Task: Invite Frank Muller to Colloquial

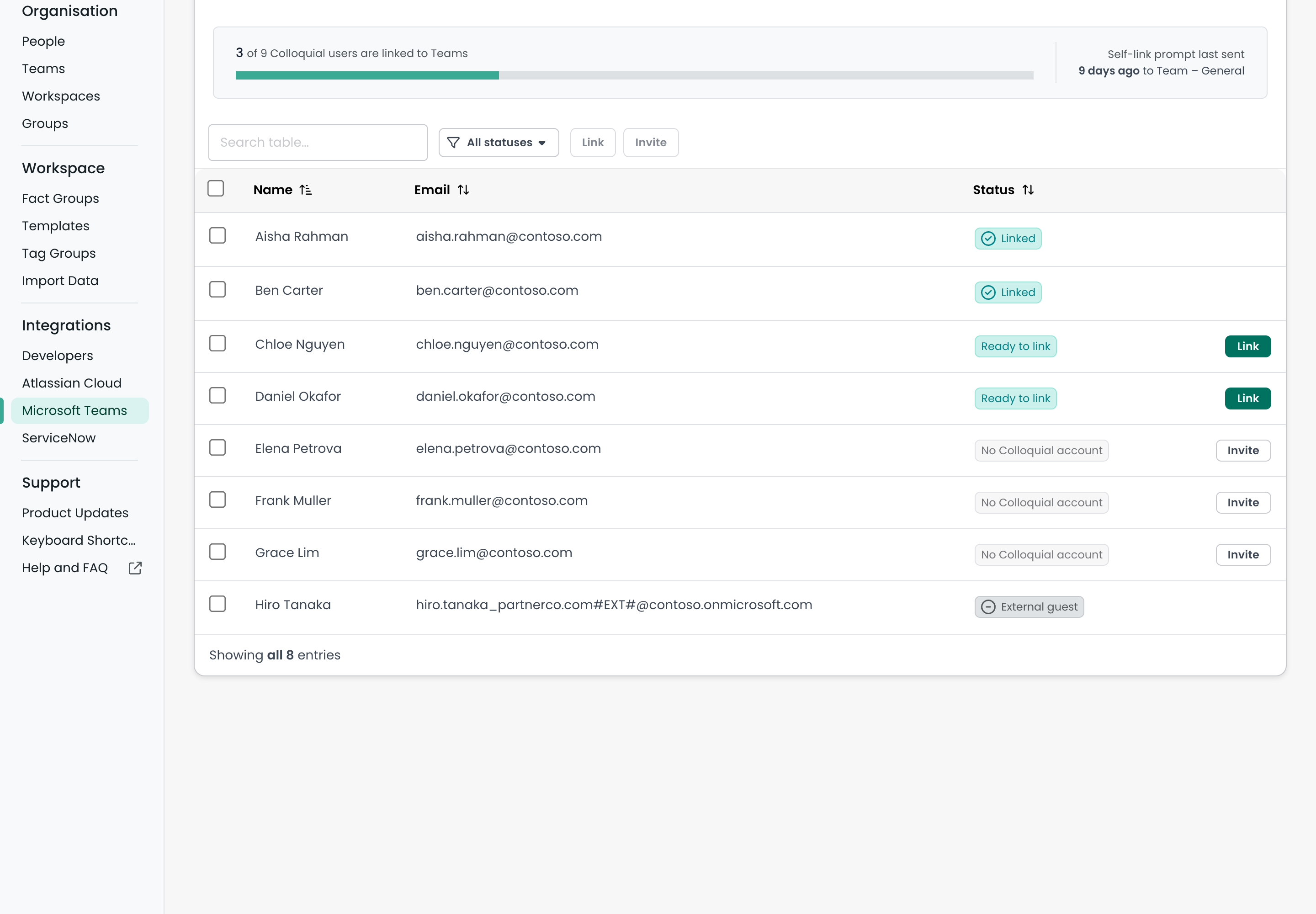Action: tap(1243, 503)
